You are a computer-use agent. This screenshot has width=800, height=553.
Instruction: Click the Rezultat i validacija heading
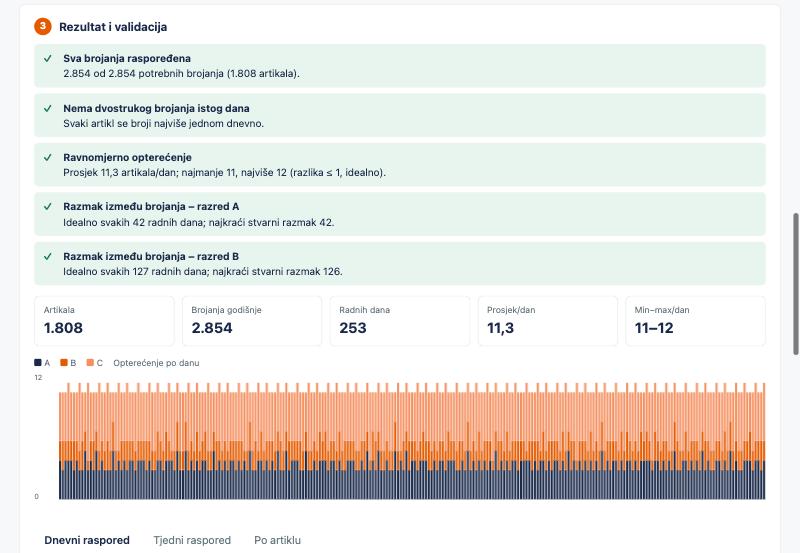(x=113, y=27)
